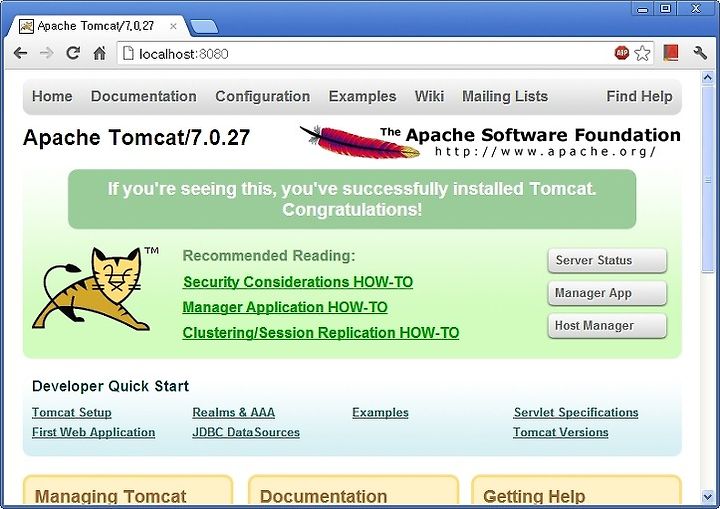The width and height of the screenshot is (720, 509).
Task: Click the scrollbar up arrow
Action: 708,77
